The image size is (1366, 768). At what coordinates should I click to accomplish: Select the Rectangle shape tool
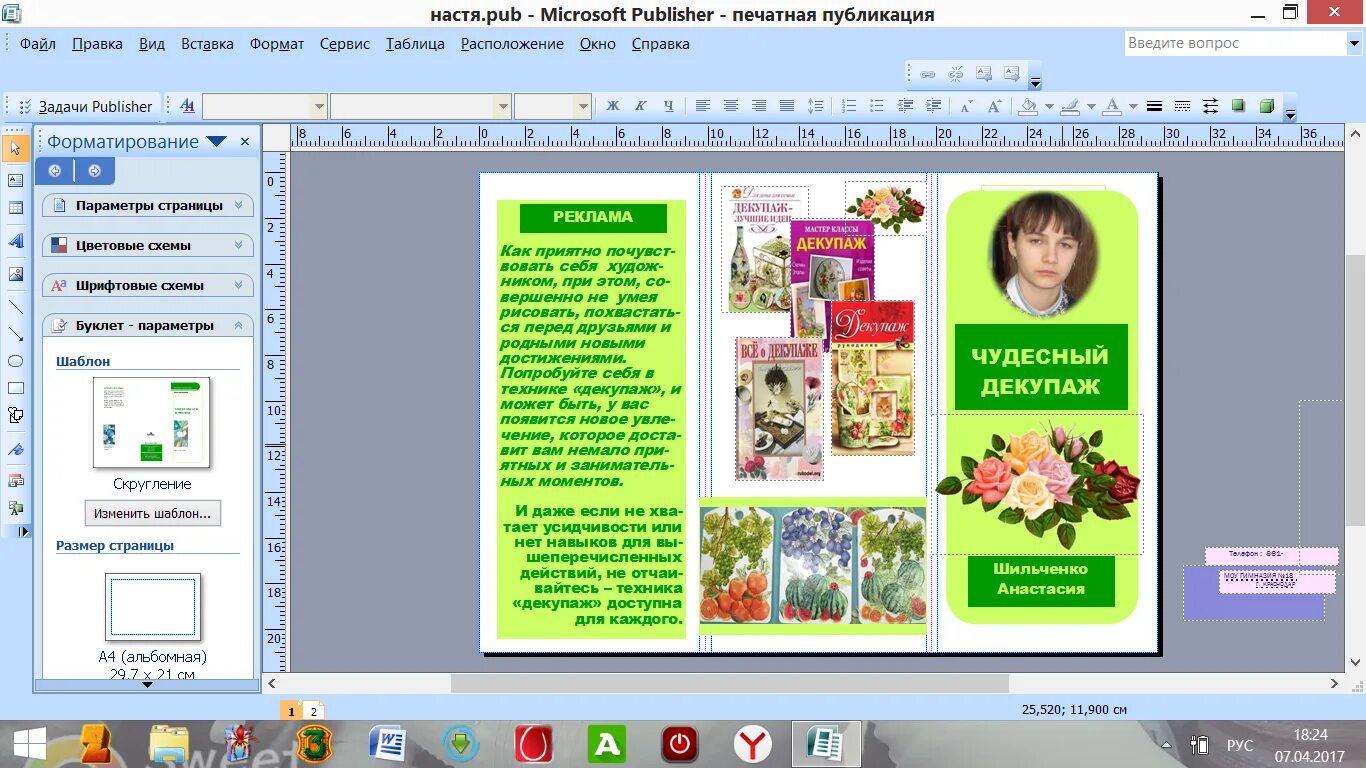click(15, 388)
